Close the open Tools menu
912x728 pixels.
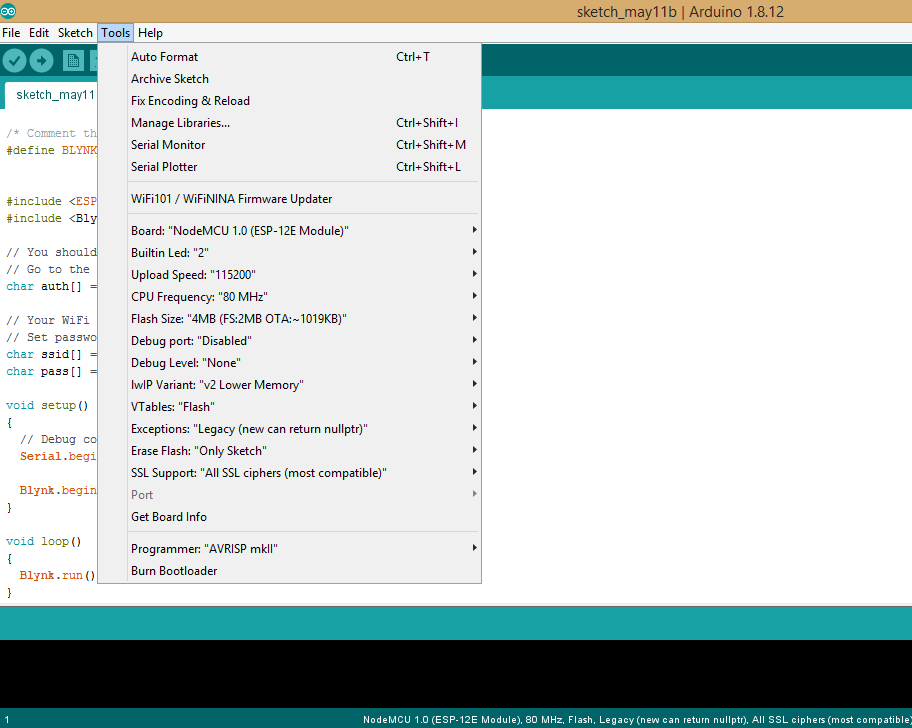116,33
